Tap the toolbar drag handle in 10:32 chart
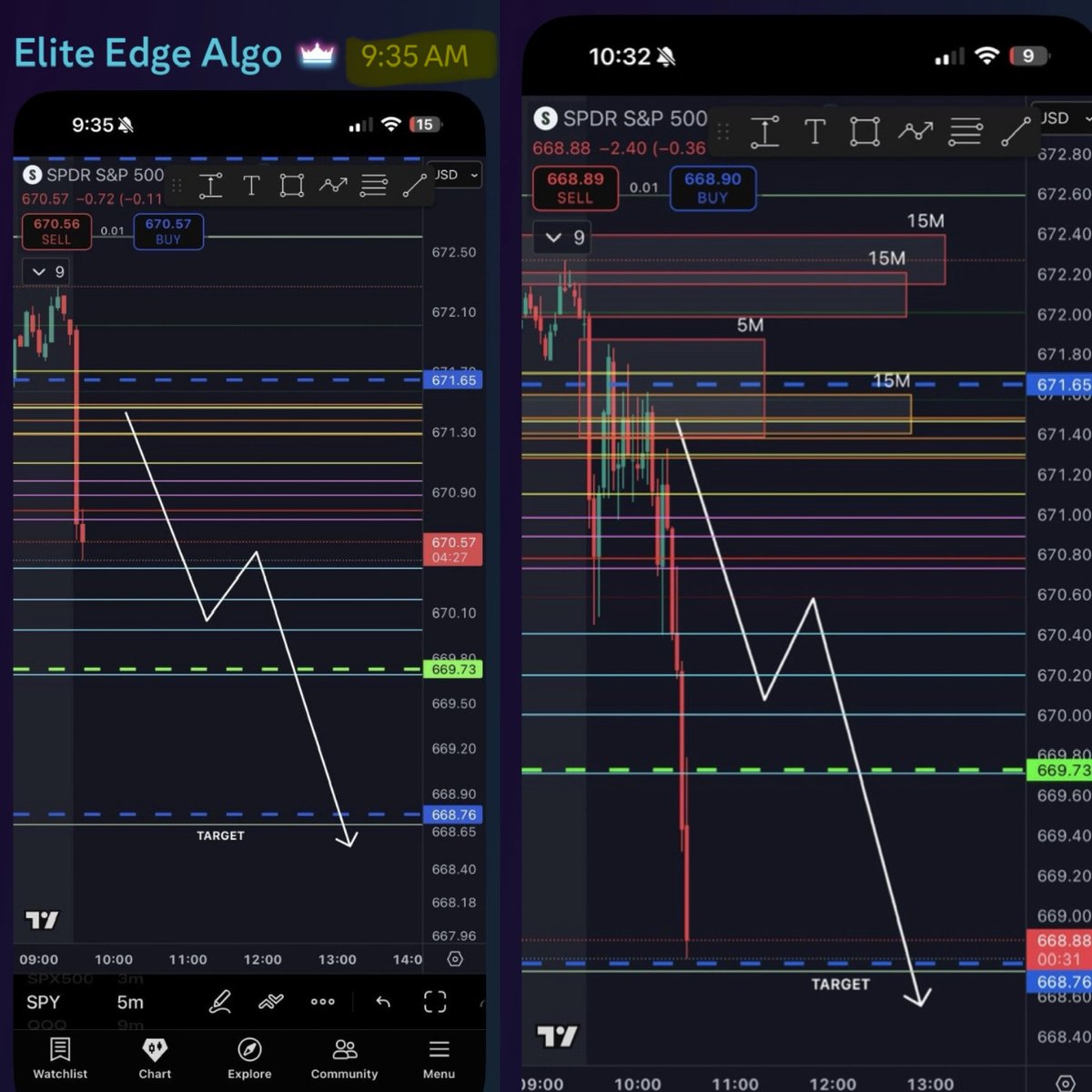 724,132
